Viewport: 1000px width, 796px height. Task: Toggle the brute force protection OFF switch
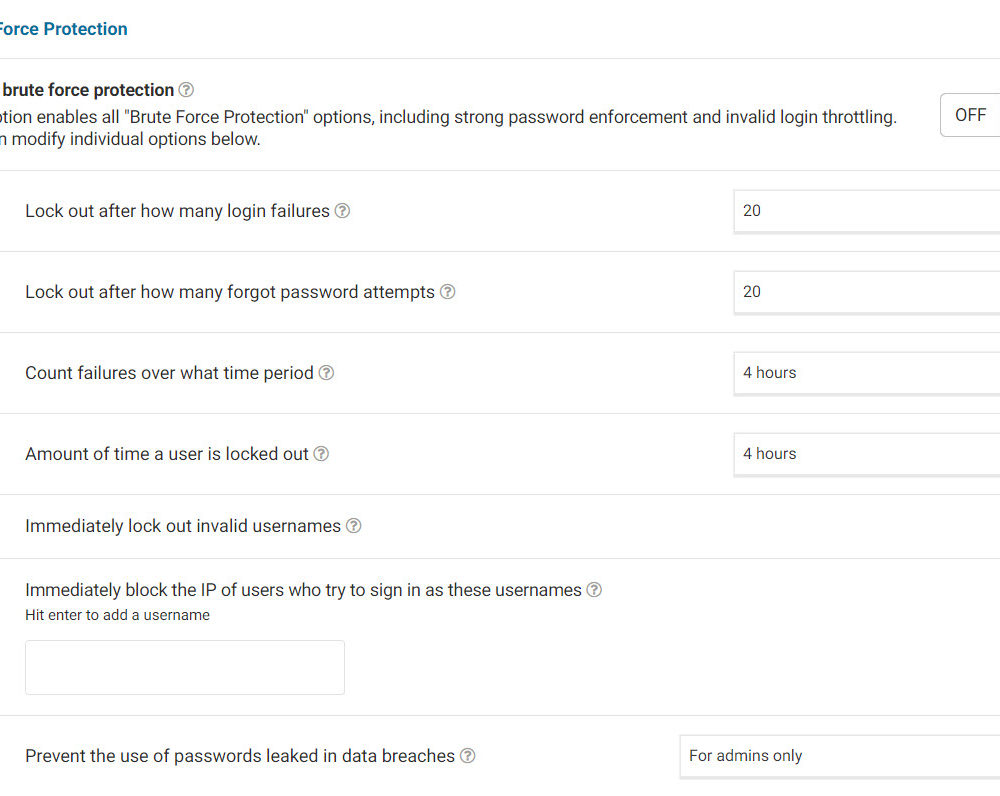969,115
